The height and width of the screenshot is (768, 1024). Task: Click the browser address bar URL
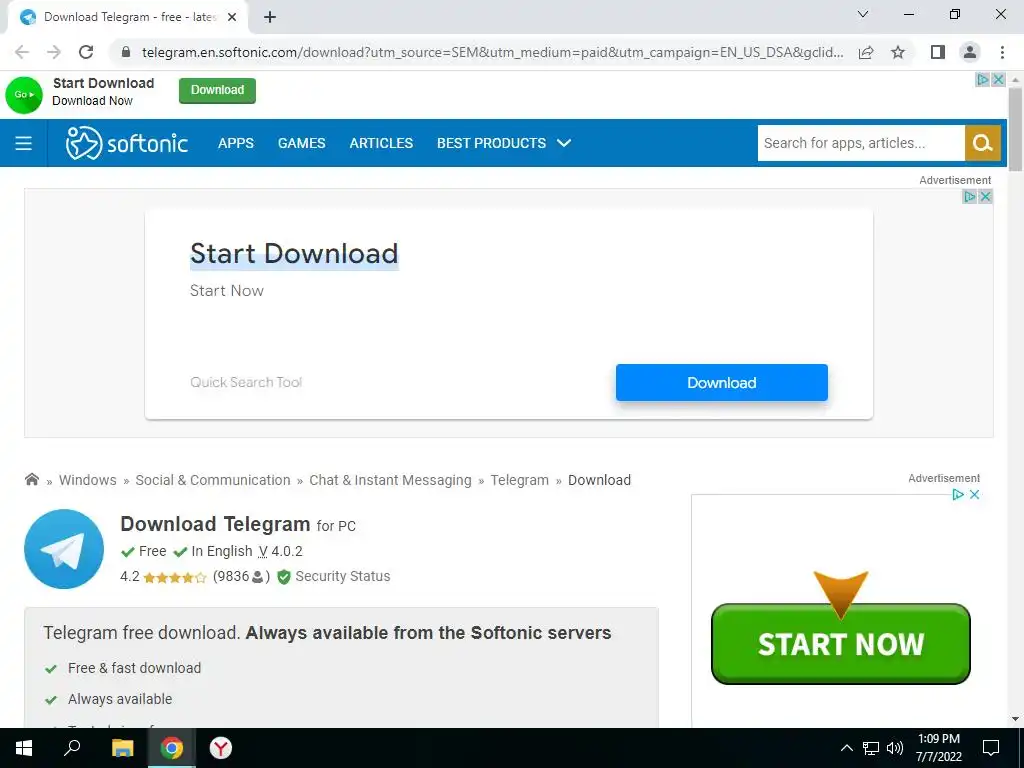(492, 52)
